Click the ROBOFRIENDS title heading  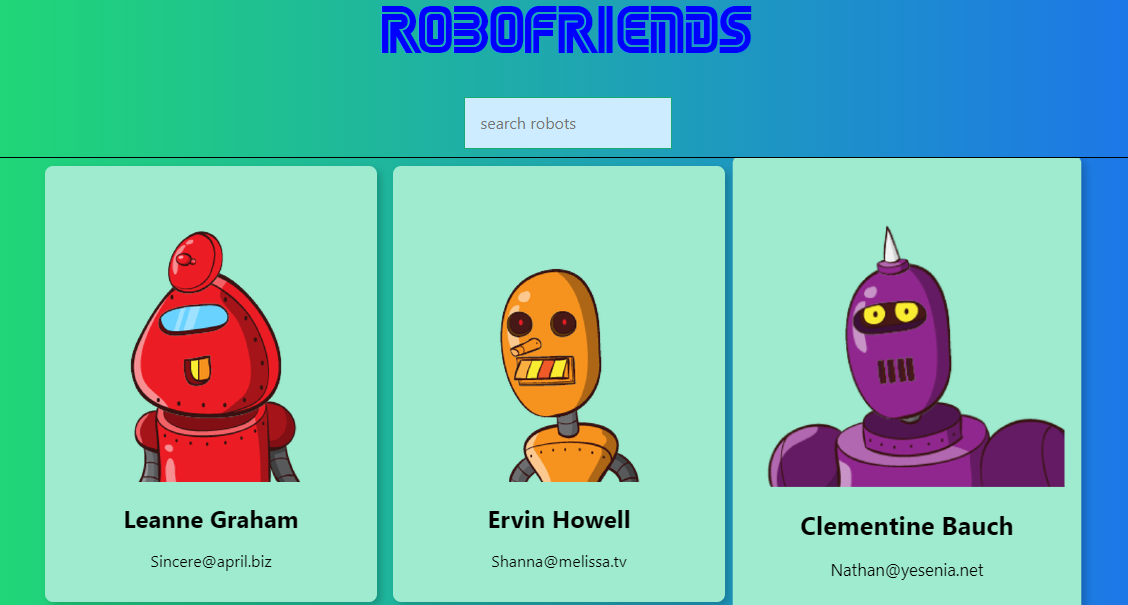[x=566, y=30]
